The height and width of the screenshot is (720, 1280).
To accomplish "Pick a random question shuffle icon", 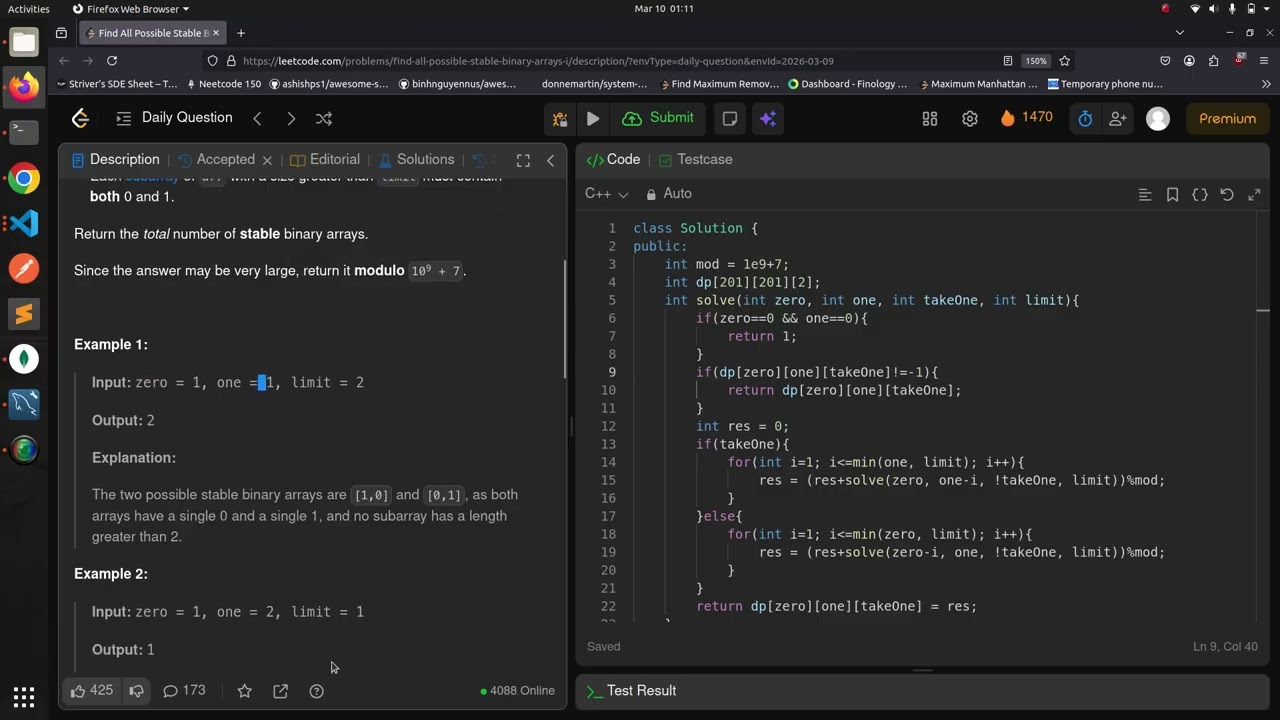I will 324,118.
